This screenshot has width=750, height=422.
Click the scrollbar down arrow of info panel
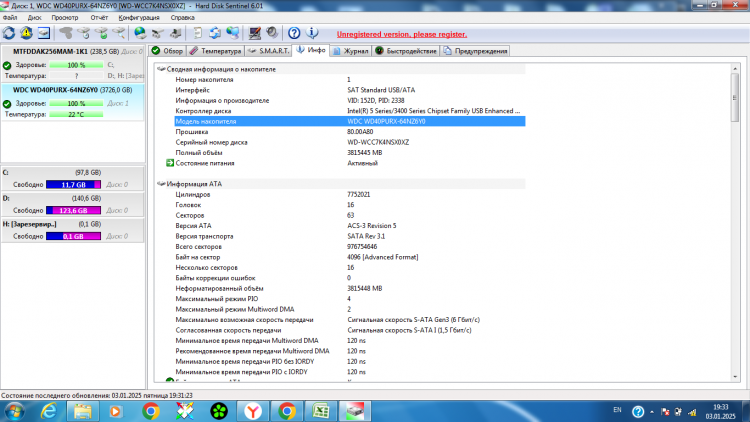735,377
